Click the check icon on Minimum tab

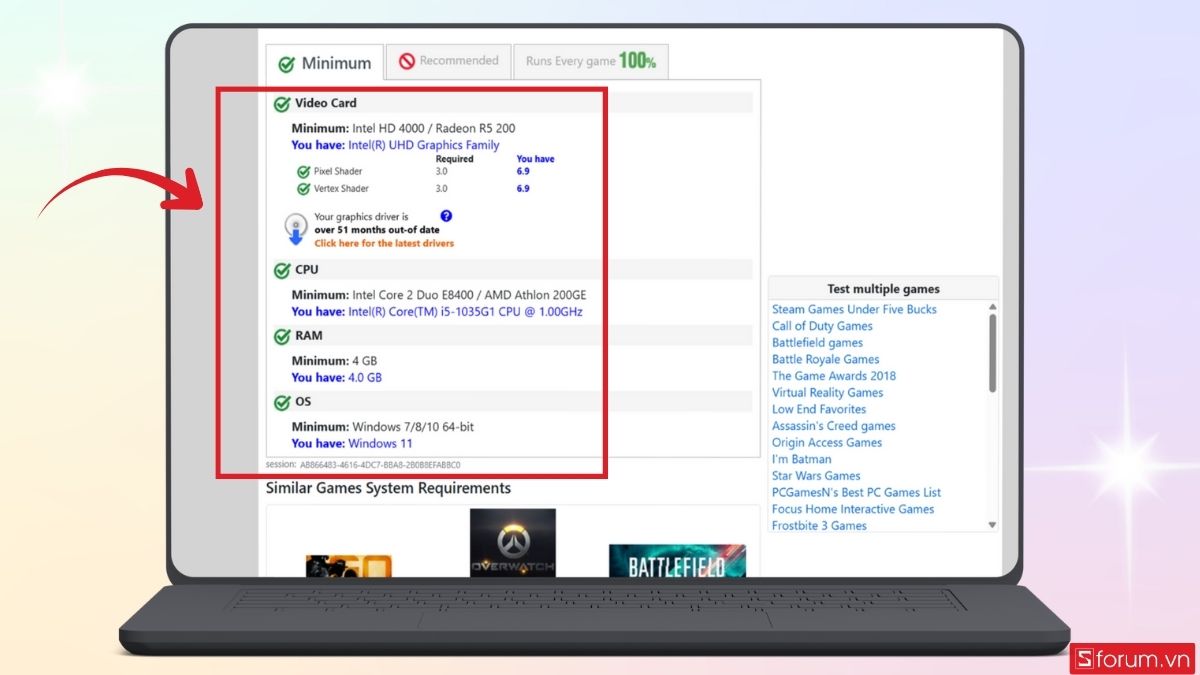pyautogui.click(x=286, y=64)
